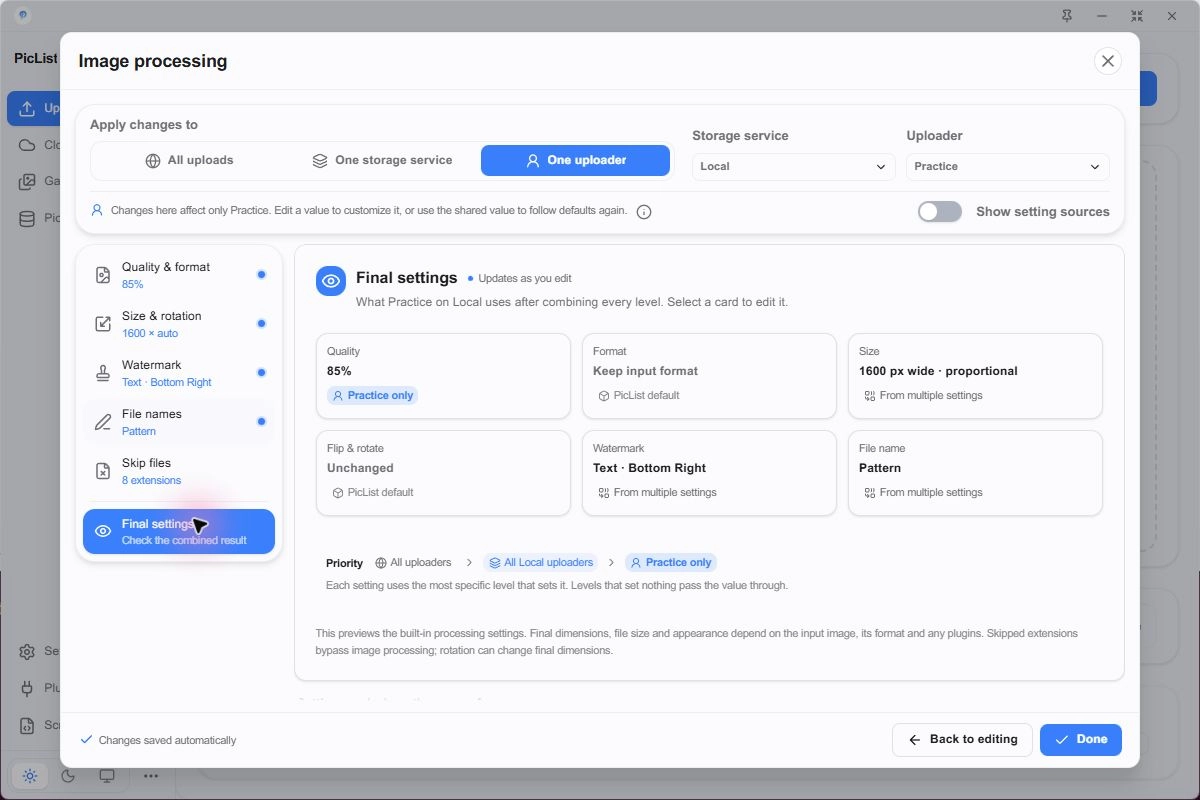Click the plugin plug icon in PicList sidebar
Viewport: 1200px width, 800px height.
point(27,688)
